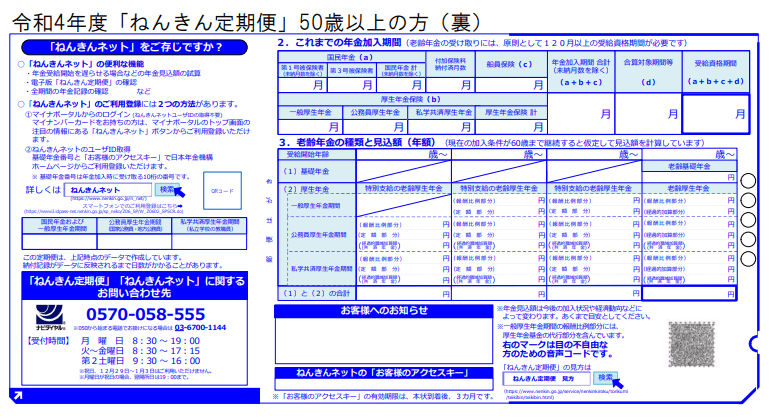The height and width of the screenshot is (420, 781).
Task: Click the 受給資格期間 (a+b+c+d) header cell
Action: click(715, 70)
